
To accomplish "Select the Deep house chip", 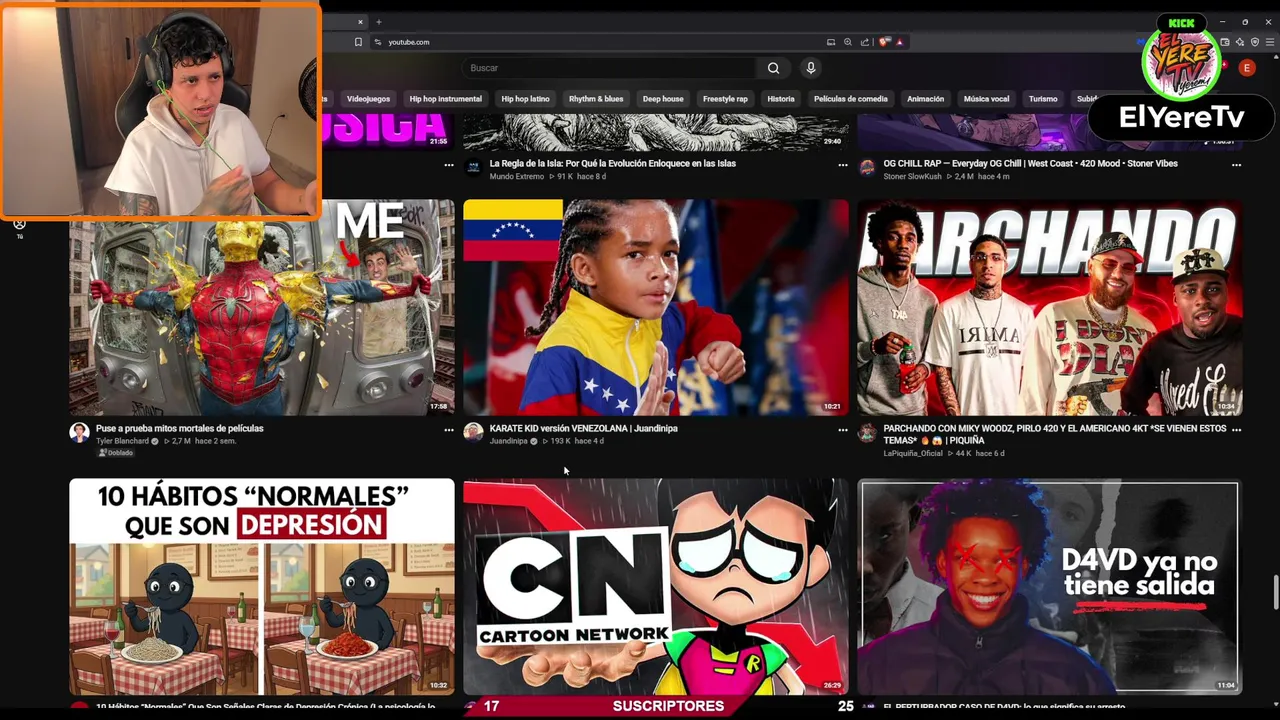I will [663, 99].
